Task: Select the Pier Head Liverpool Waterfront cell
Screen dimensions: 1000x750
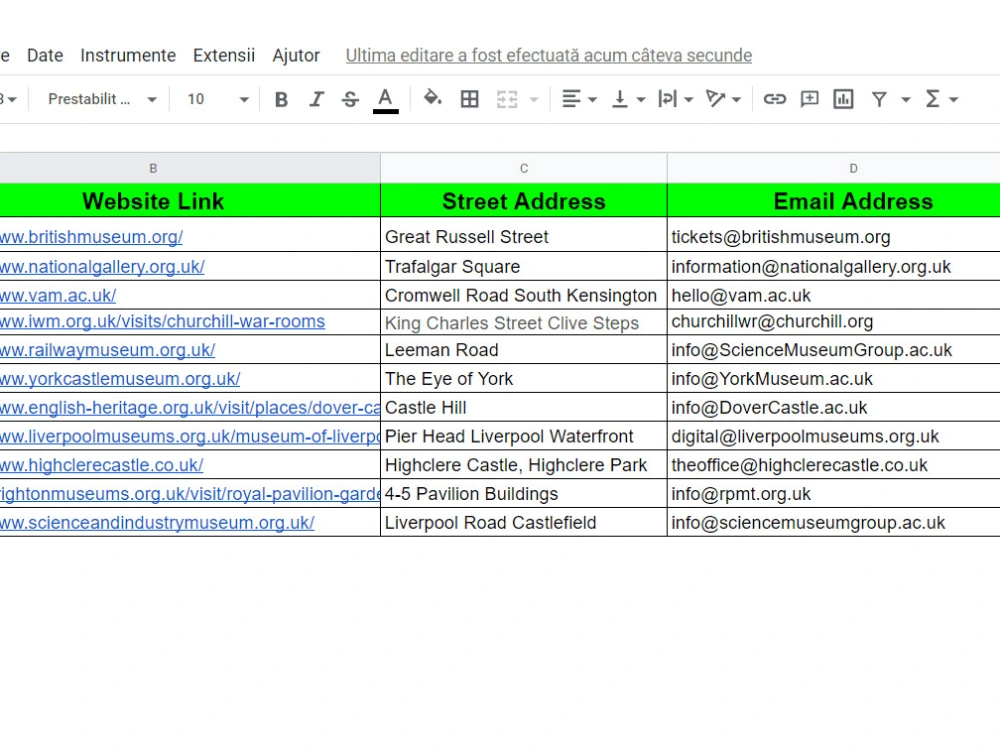Action: click(x=524, y=436)
